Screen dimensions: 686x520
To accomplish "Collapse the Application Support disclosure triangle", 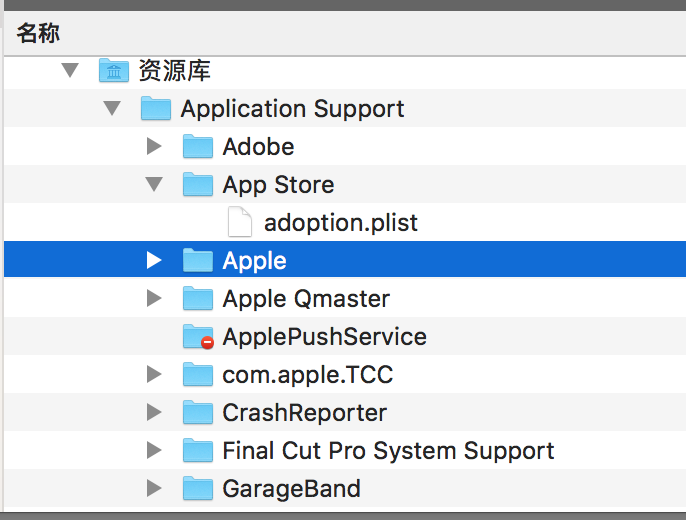I will click(x=112, y=108).
